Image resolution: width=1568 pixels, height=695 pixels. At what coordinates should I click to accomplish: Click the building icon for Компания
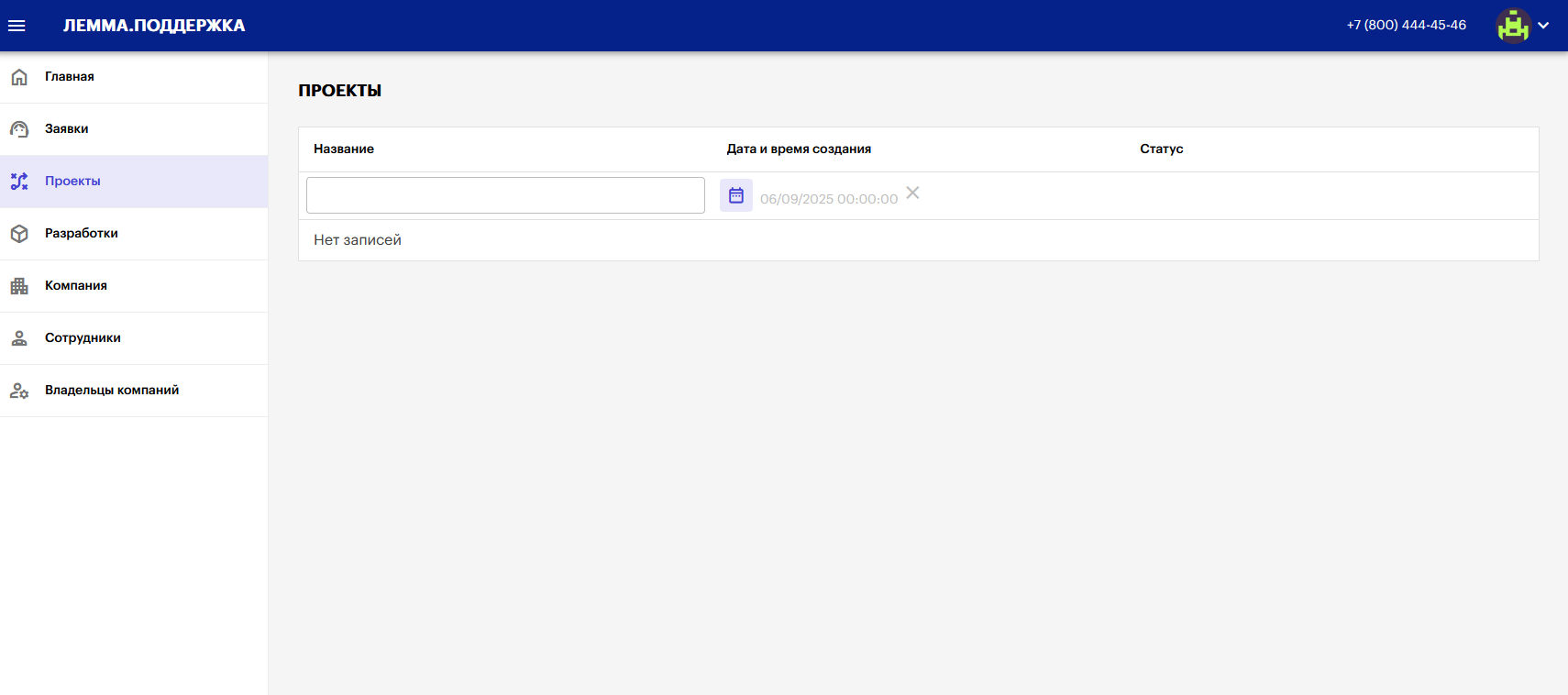(x=19, y=286)
